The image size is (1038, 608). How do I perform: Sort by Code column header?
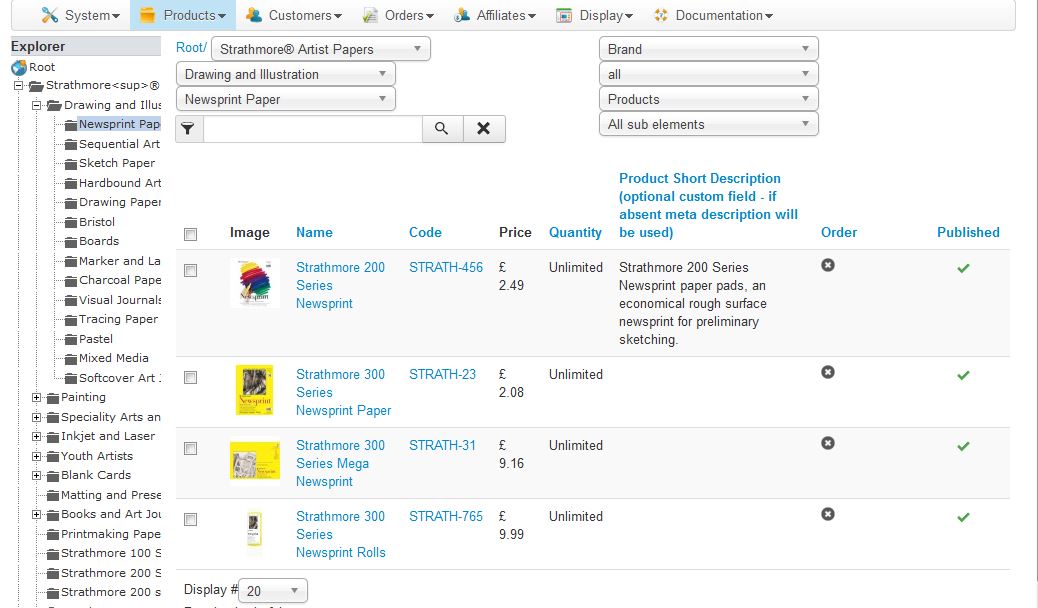[x=425, y=232]
